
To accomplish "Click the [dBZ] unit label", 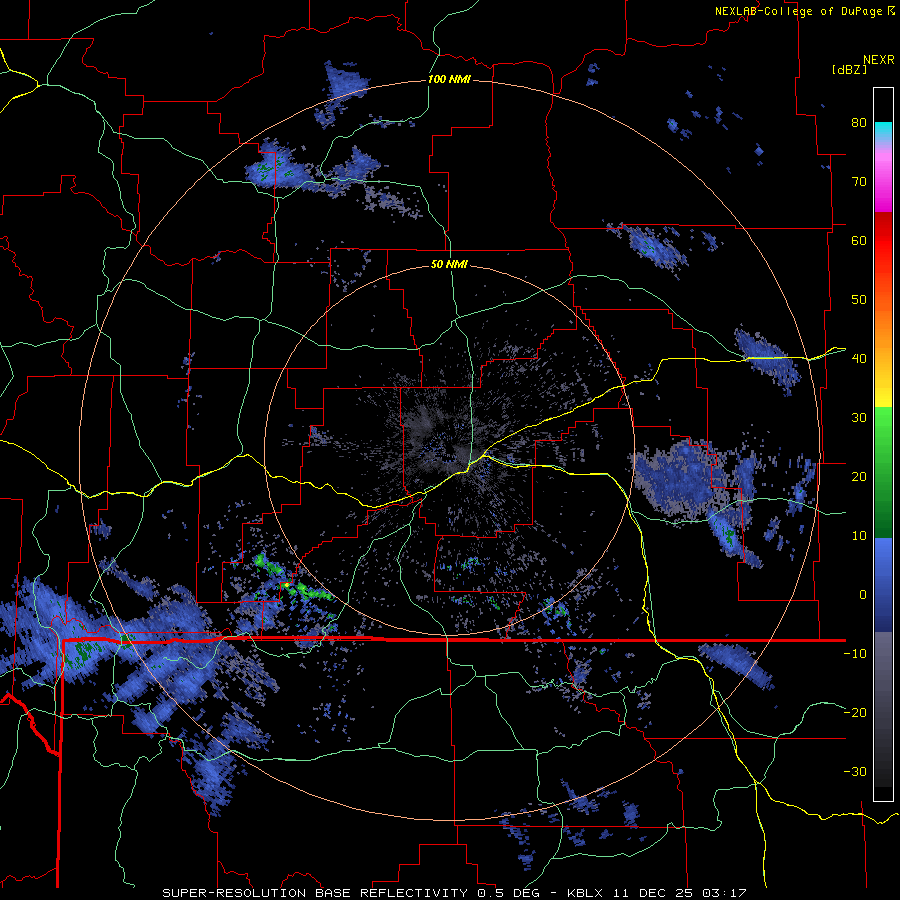I will click(849, 69).
